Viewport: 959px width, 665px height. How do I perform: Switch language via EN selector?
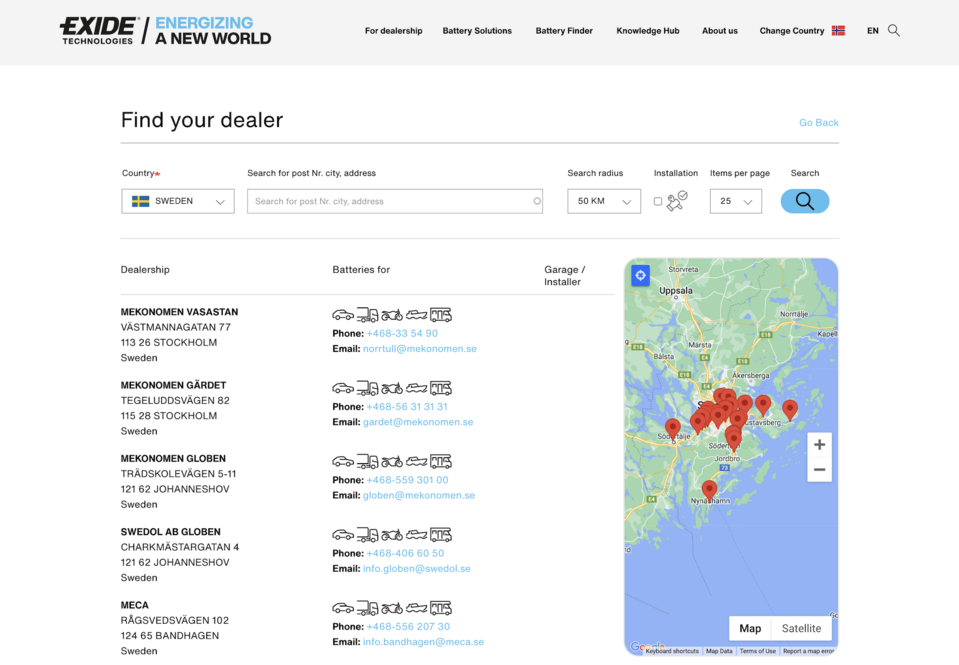point(873,31)
